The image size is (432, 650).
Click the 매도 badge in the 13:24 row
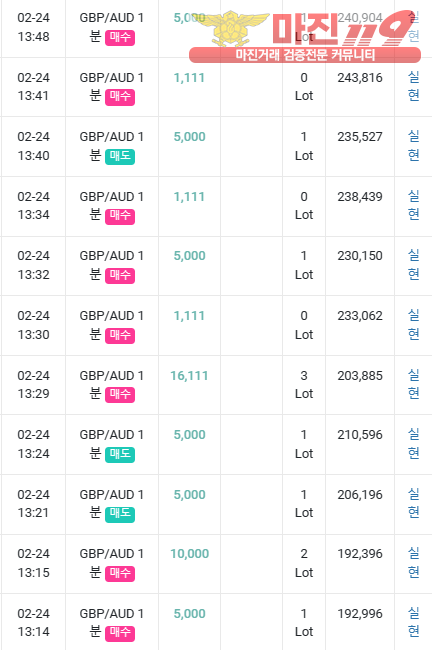pyautogui.click(x=120, y=454)
